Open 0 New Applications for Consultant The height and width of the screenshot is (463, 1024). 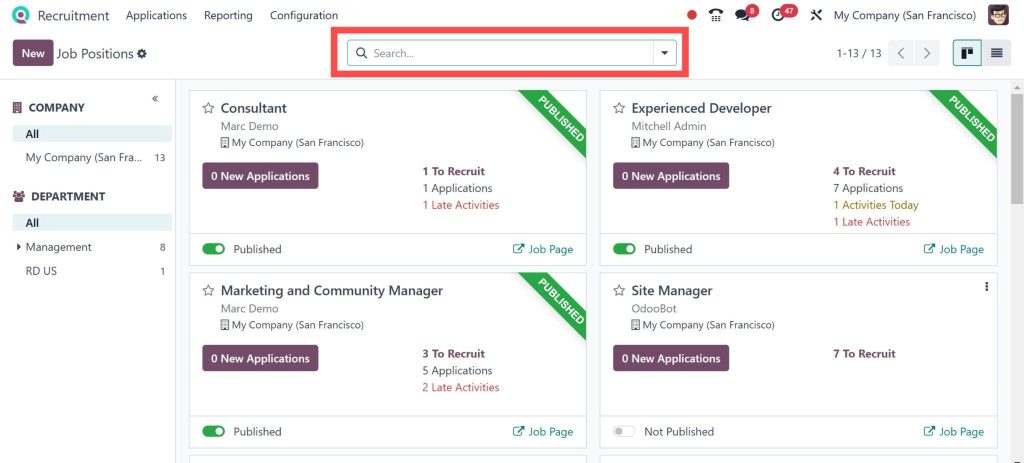click(x=260, y=176)
